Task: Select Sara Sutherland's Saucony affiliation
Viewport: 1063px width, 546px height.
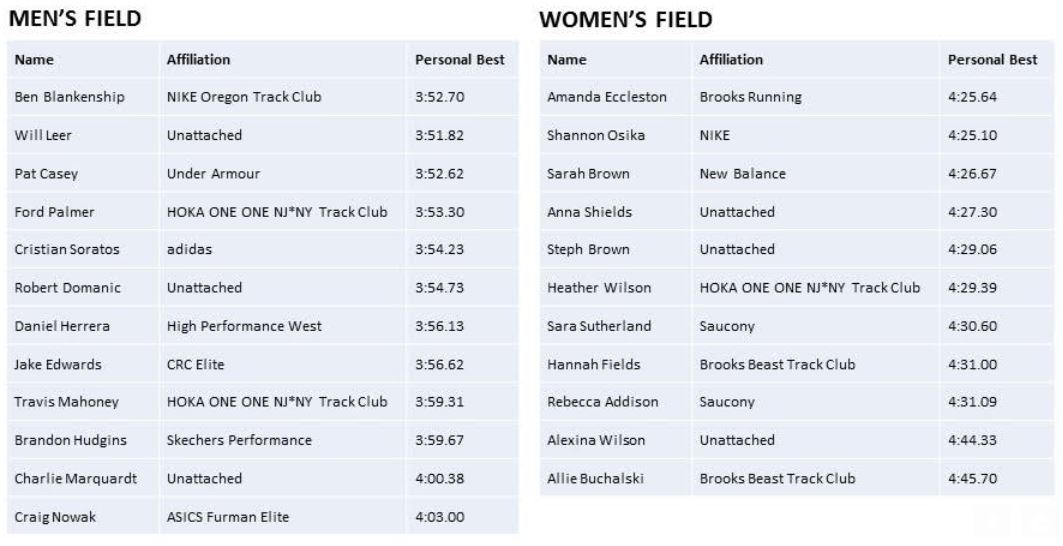Action: pos(727,326)
